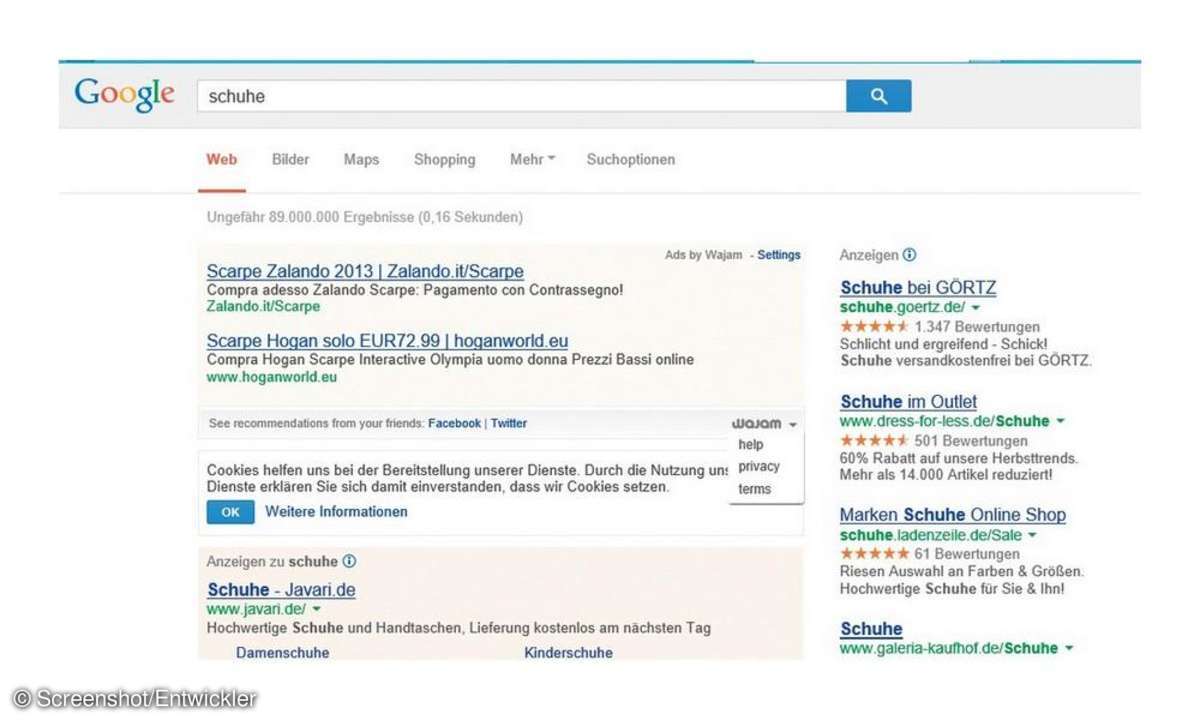Click the OK button on the cookie notice

point(231,512)
